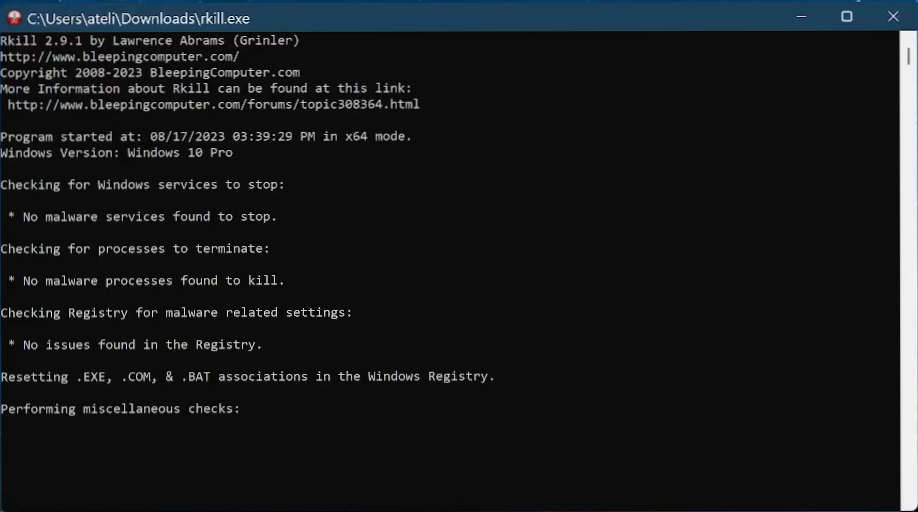Click the 'Copyright 2008-2023 BleepingComputer.com' line

click(x=150, y=73)
